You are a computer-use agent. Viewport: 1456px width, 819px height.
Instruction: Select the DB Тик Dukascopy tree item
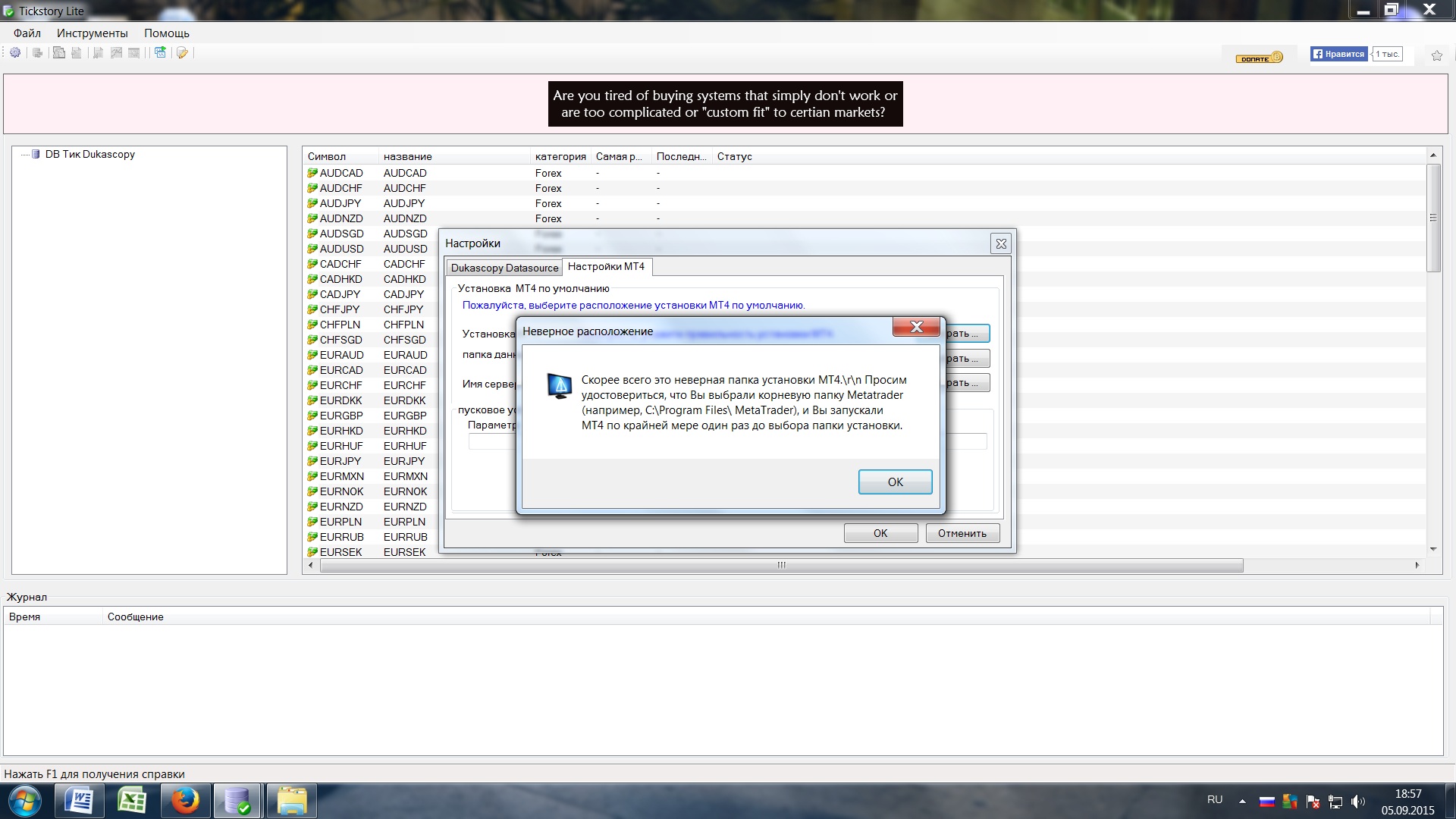[89, 154]
